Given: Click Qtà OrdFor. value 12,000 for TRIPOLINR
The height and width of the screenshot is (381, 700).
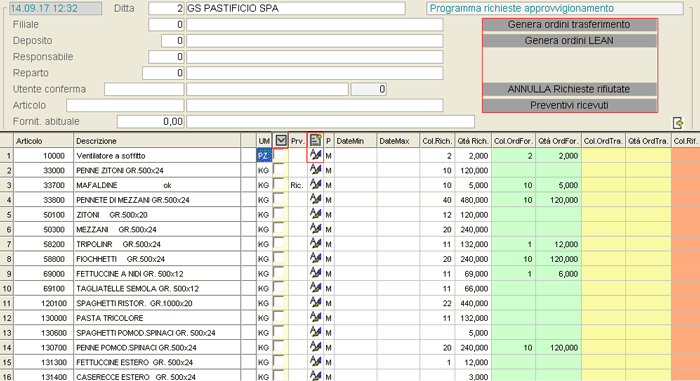Looking at the screenshot, I should tap(566, 244).
